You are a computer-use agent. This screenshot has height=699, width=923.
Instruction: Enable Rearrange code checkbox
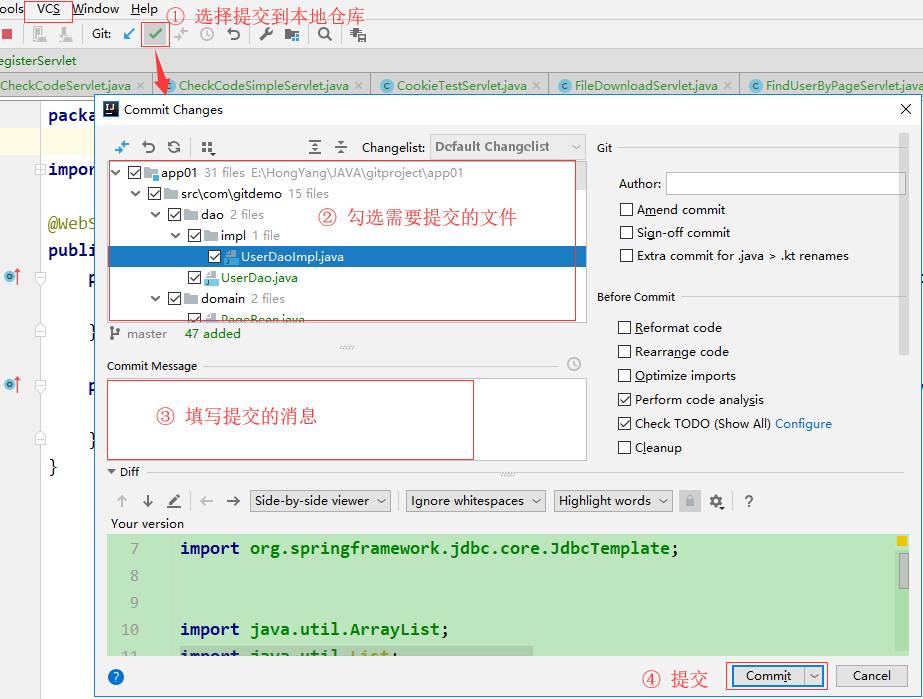[625, 352]
